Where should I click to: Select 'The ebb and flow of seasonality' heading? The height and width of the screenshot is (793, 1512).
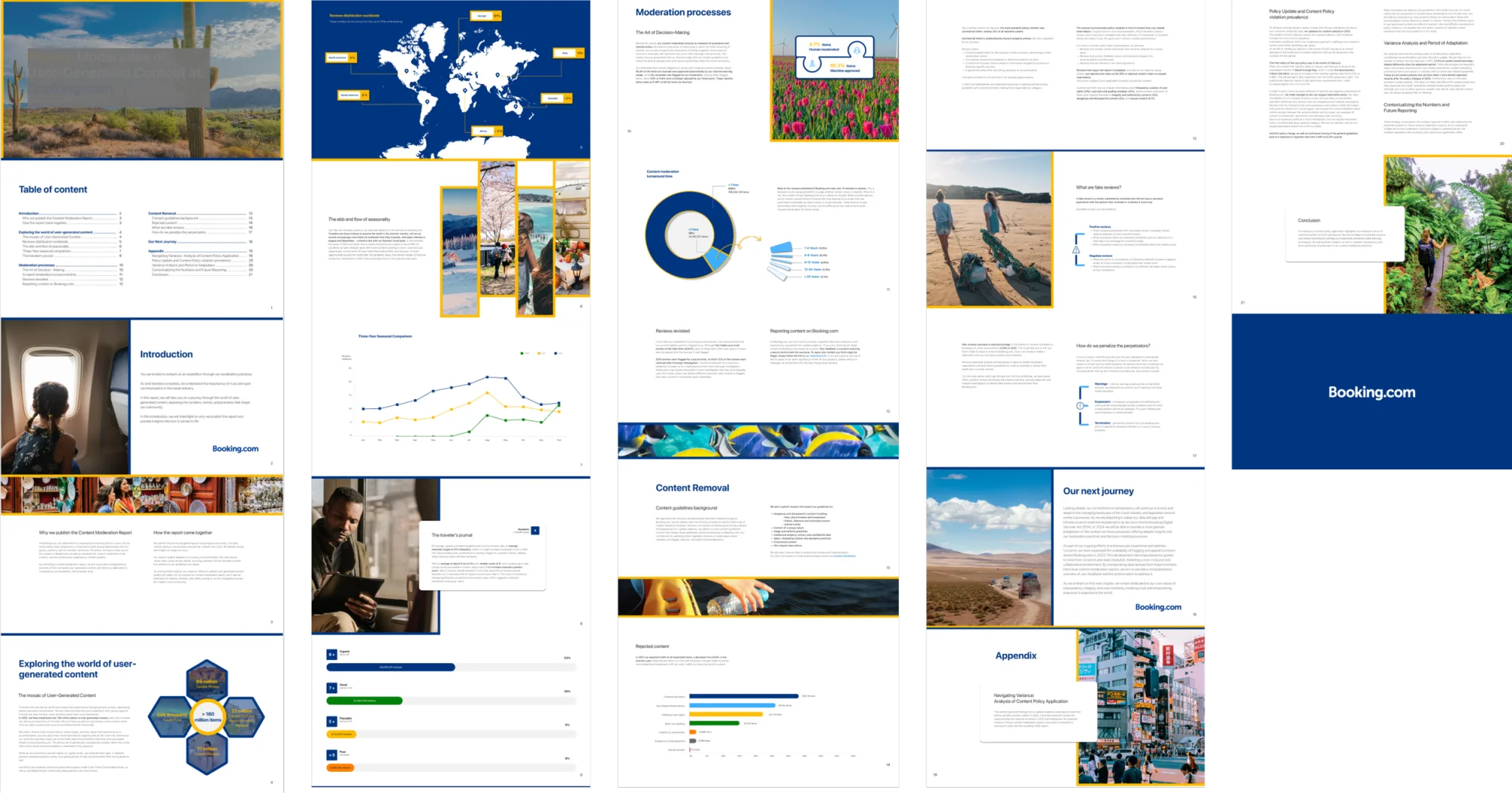359,219
